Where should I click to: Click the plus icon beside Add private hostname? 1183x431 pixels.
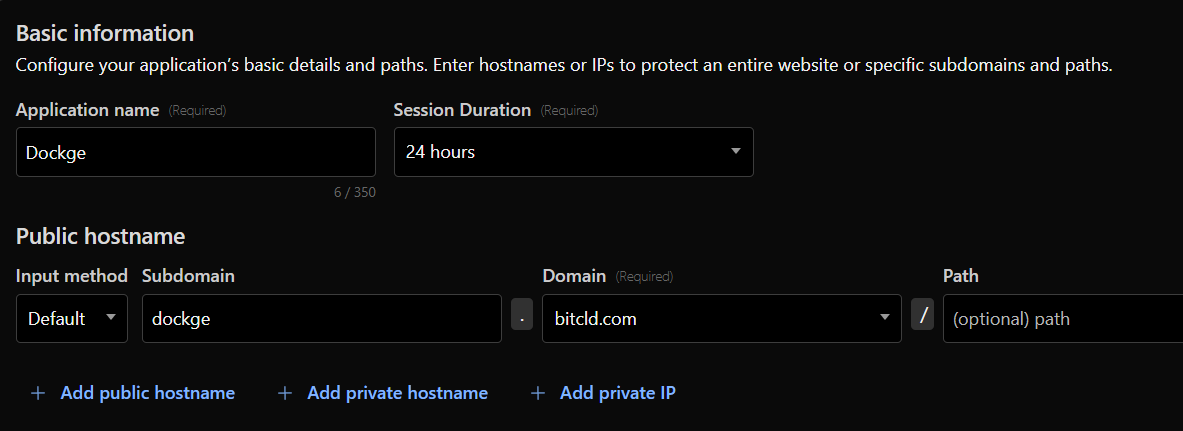pyautogui.click(x=285, y=393)
